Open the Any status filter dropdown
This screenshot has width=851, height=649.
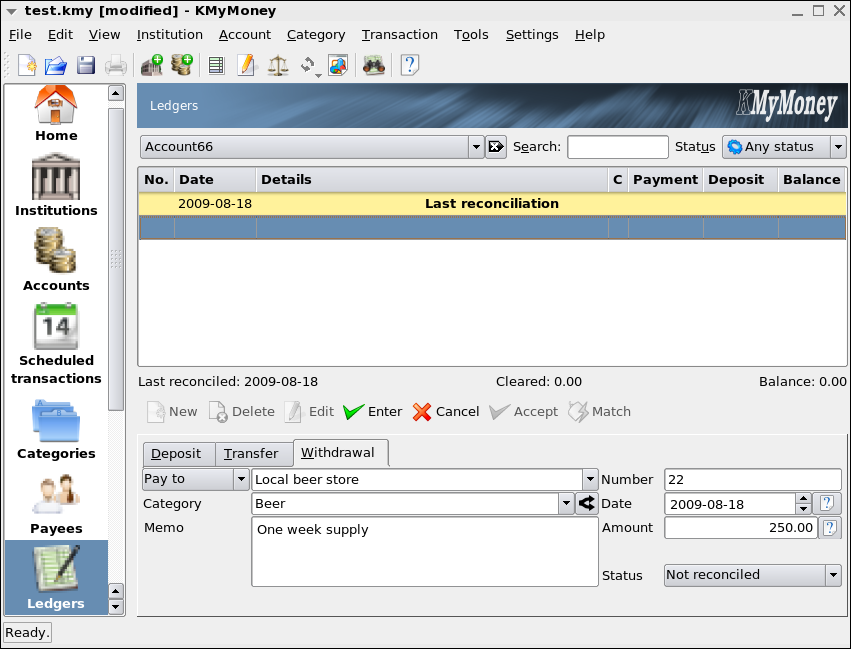(838, 147)
